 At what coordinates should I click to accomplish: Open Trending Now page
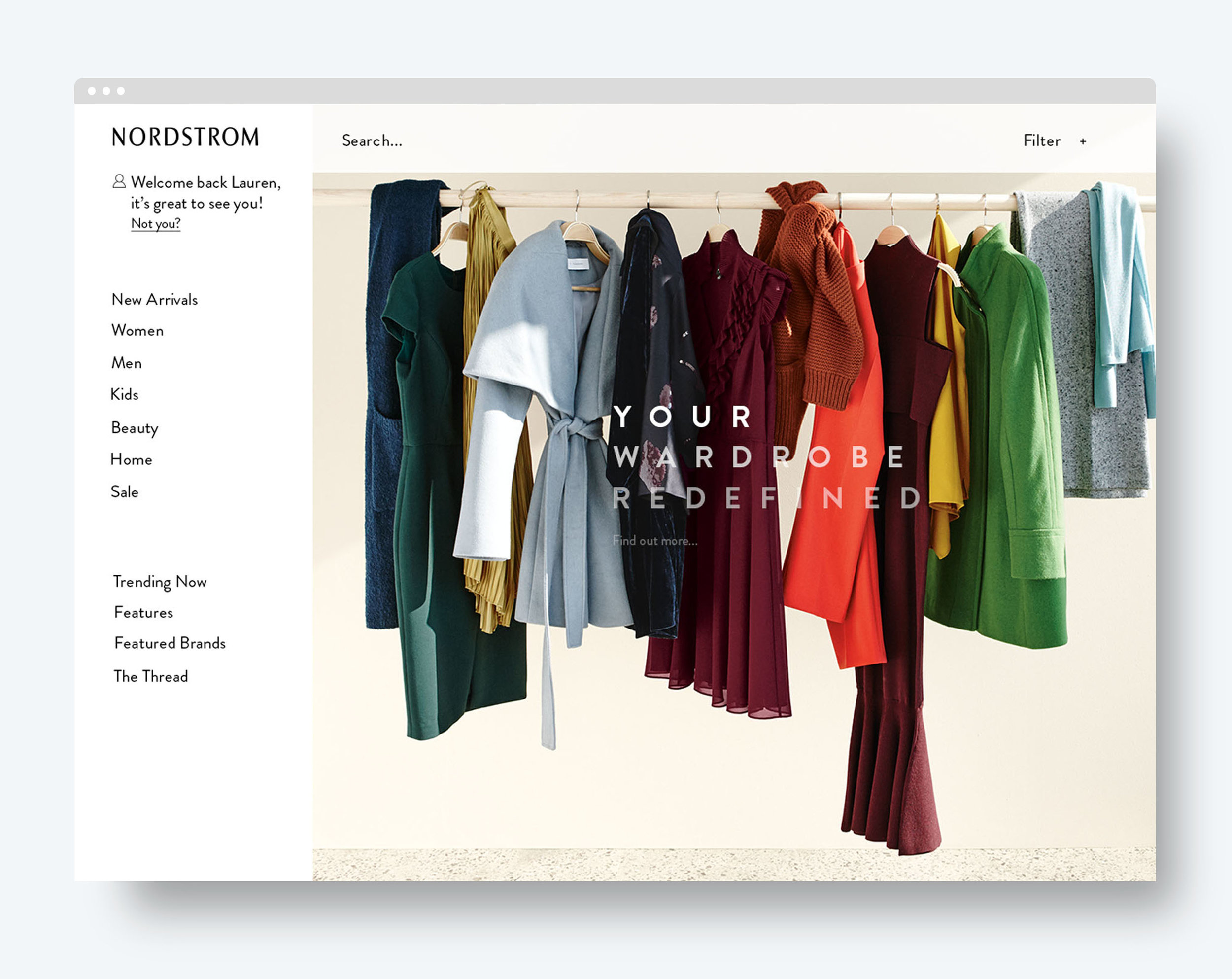tap(160, 582)
